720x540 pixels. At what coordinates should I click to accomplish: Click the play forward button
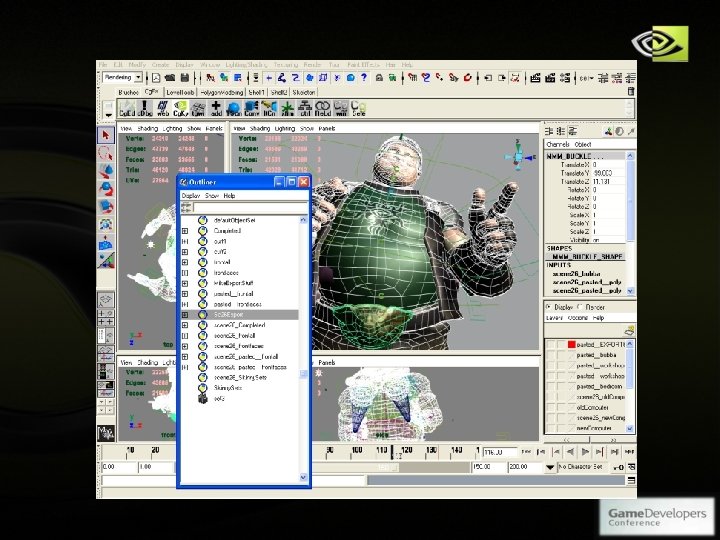(585, 452)
